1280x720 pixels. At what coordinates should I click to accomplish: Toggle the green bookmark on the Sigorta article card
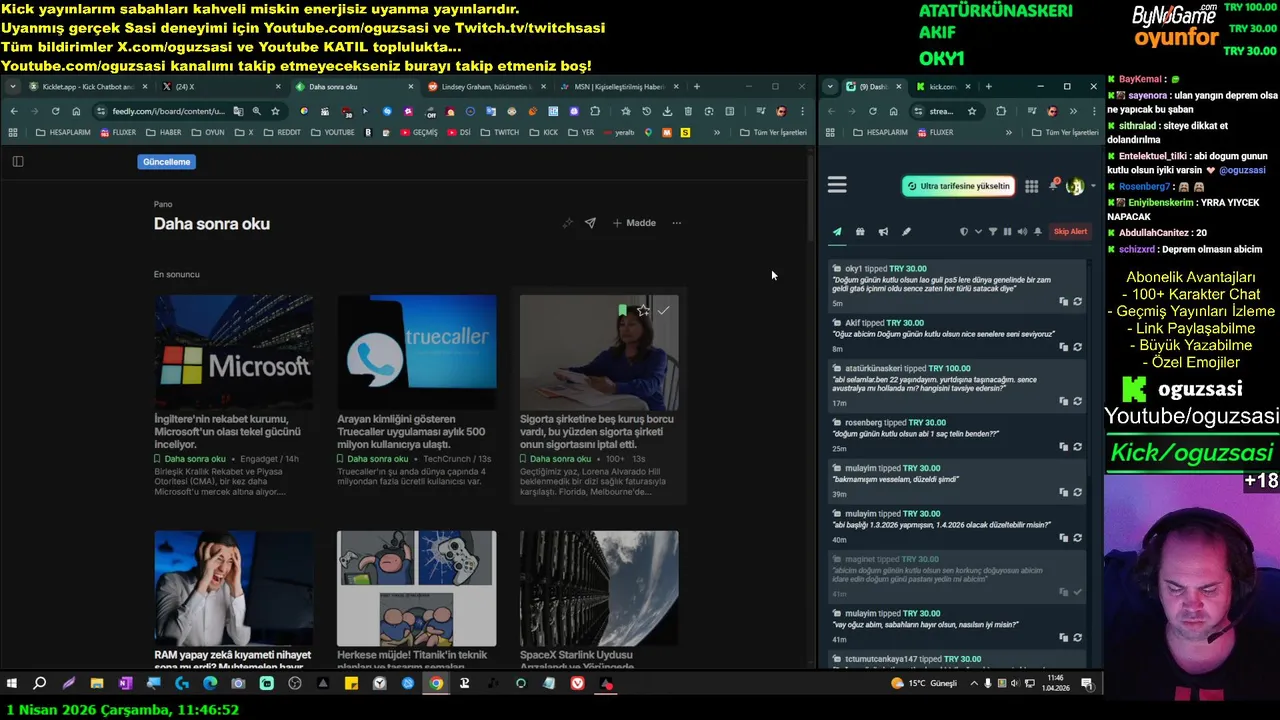point(622,311)
